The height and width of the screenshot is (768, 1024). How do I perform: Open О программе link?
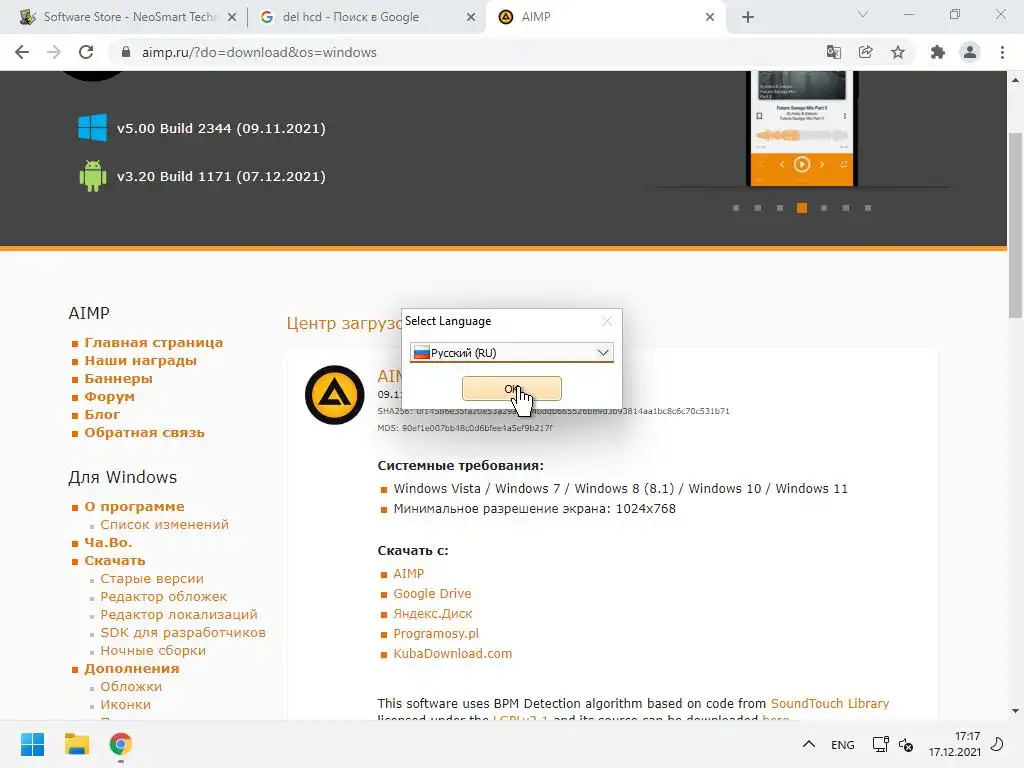click(134, 507)
